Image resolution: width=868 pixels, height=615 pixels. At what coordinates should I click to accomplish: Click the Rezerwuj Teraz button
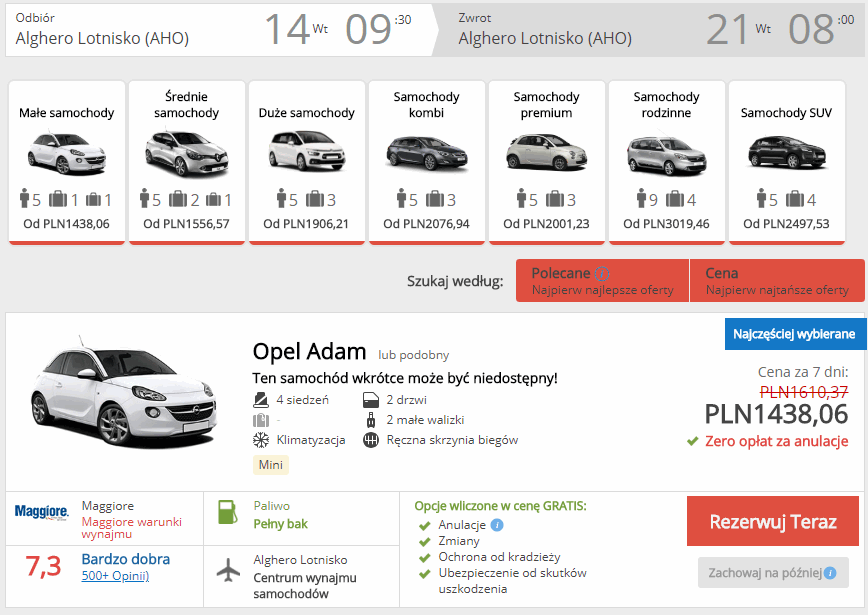point(773,521)
